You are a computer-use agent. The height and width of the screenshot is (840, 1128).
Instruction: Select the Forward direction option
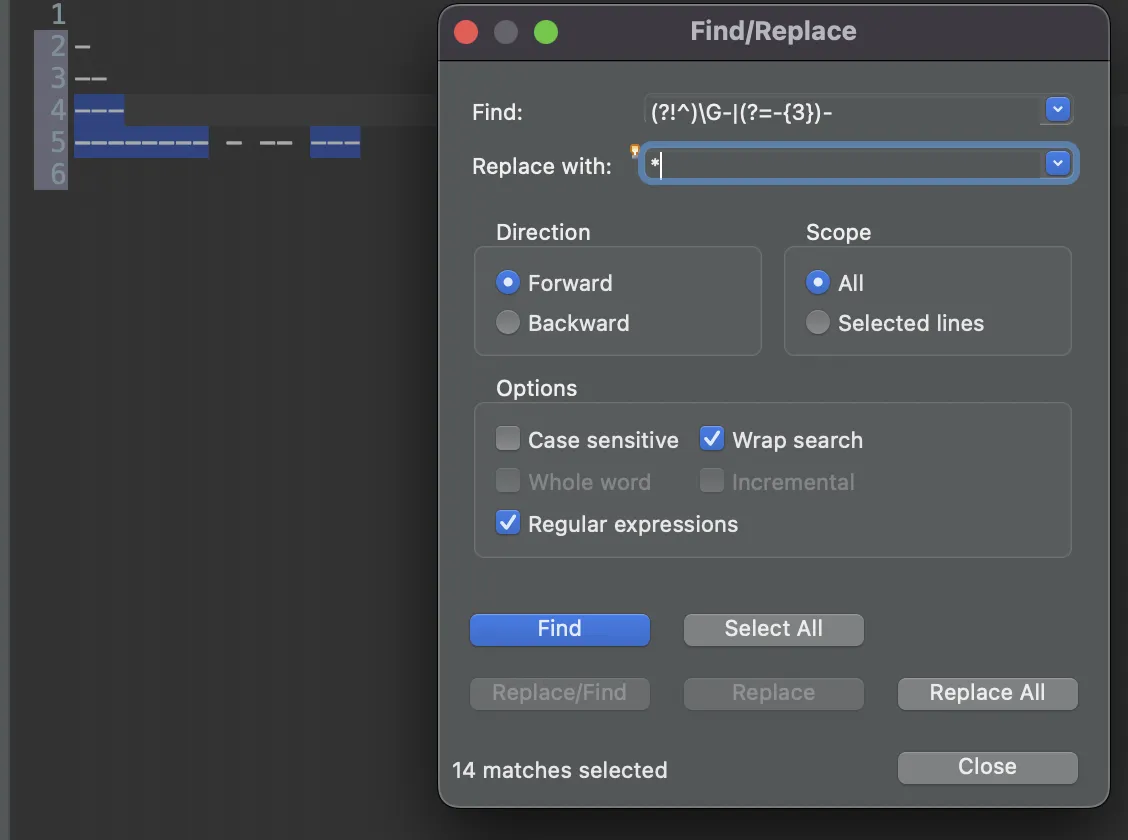(x=508, y=283)
